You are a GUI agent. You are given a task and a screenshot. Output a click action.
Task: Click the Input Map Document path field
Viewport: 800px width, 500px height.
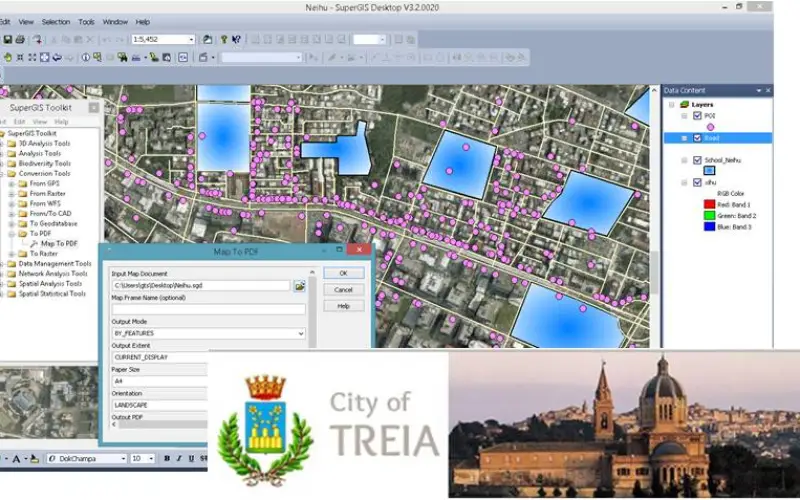(x=201, y=286)
